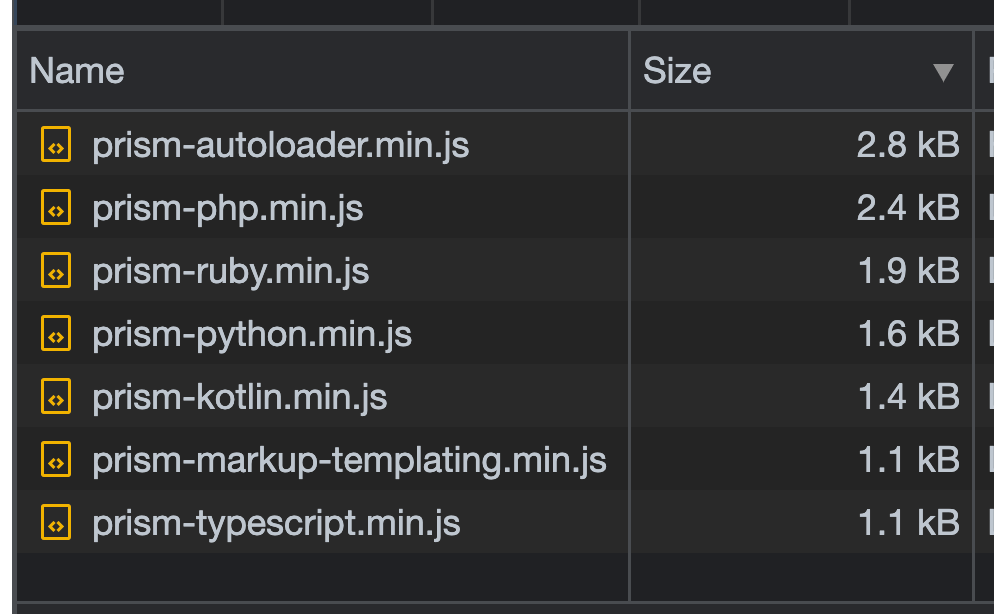Click the script icon beside prism-php.min.js

56,207
